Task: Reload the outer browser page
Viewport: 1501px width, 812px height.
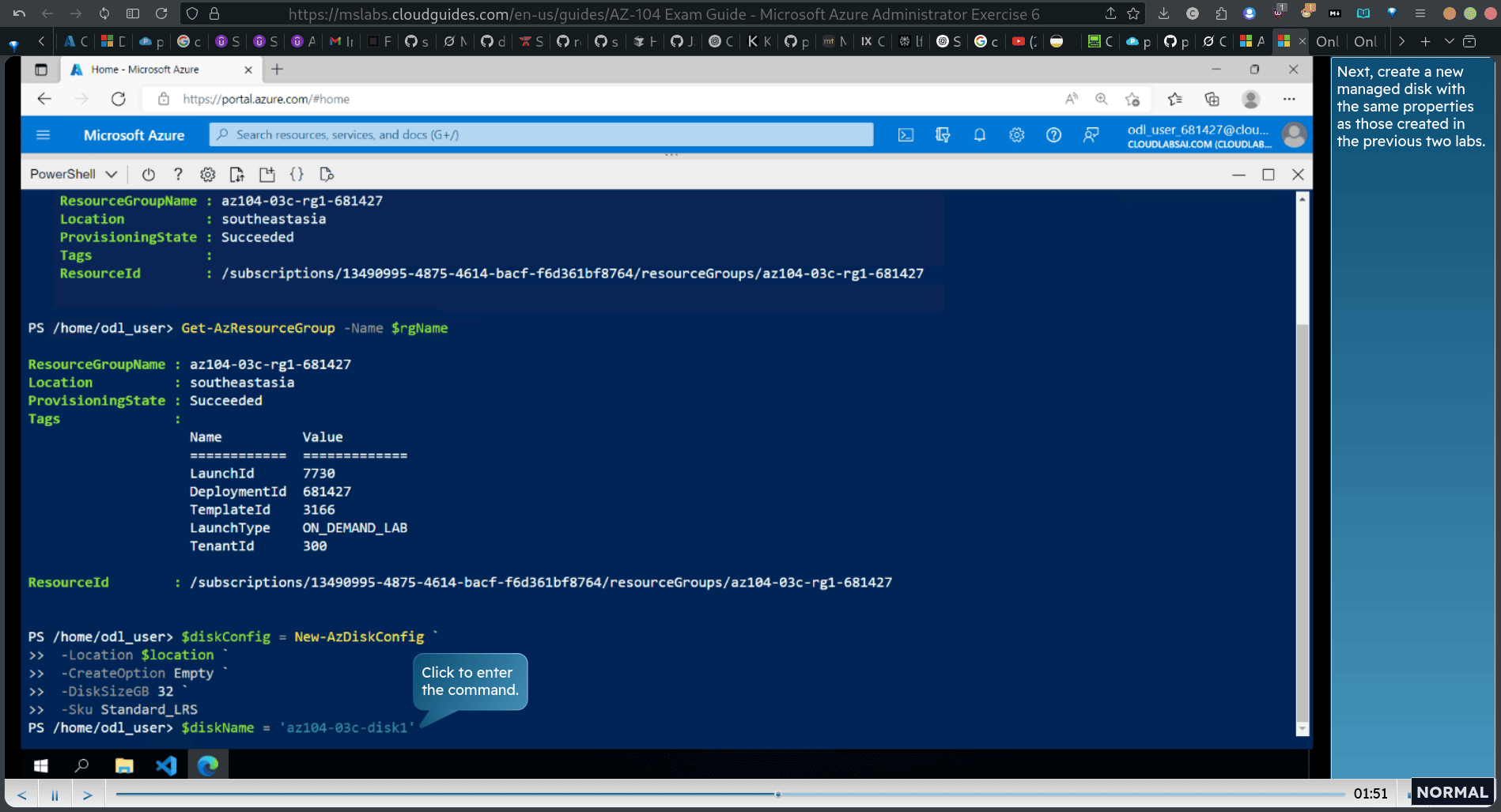Action: tap(161, 13)
